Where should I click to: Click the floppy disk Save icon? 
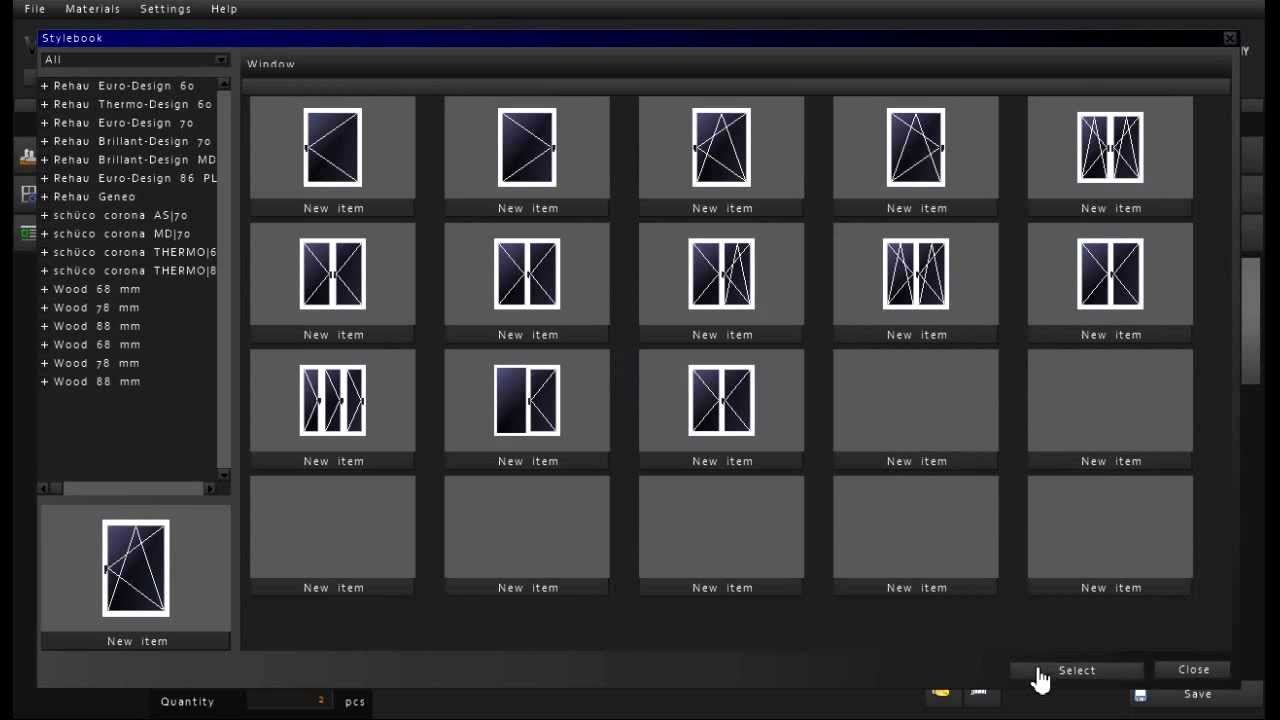1140,695
